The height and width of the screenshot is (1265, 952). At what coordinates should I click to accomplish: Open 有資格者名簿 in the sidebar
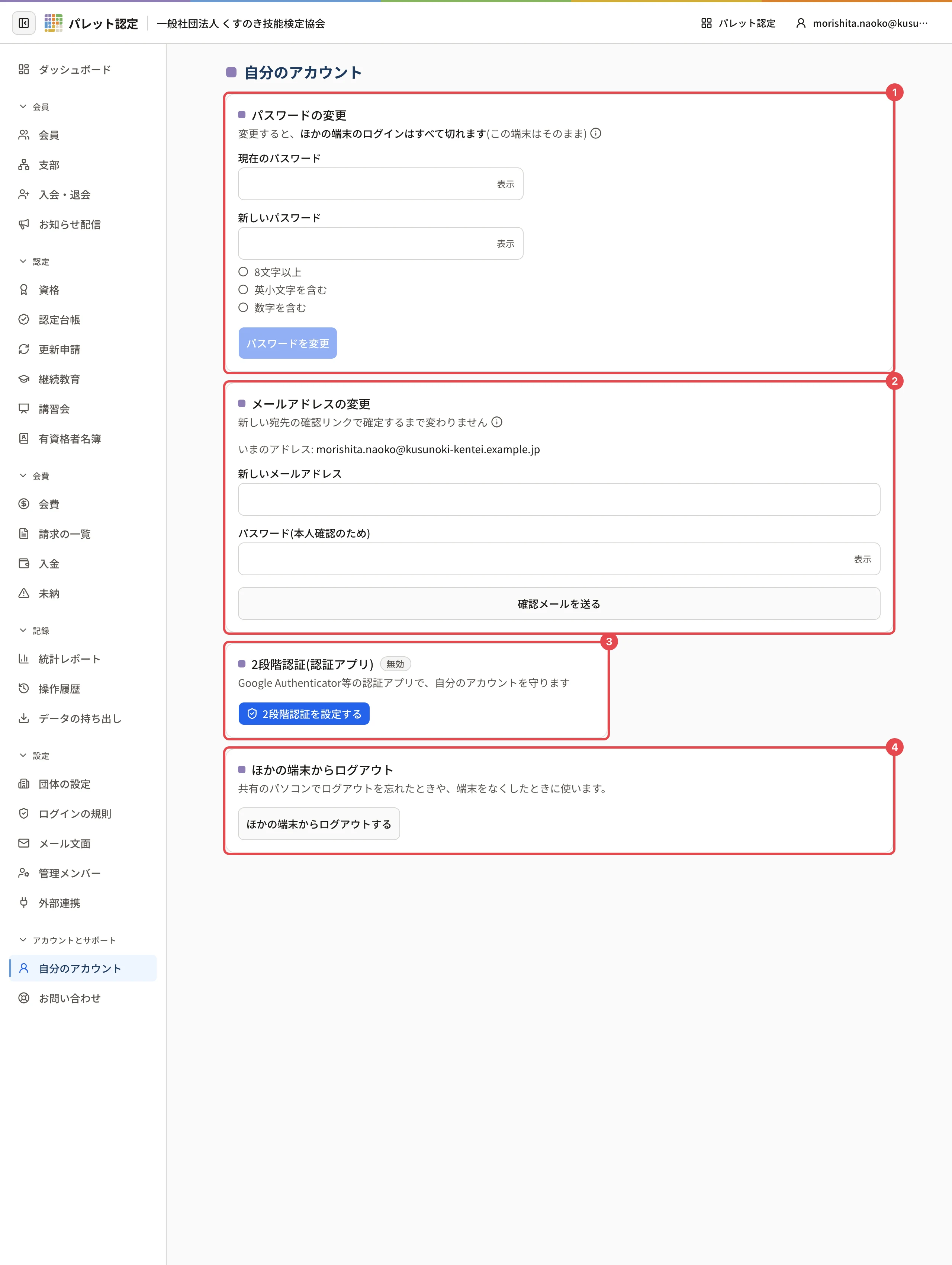coord(83,439)
